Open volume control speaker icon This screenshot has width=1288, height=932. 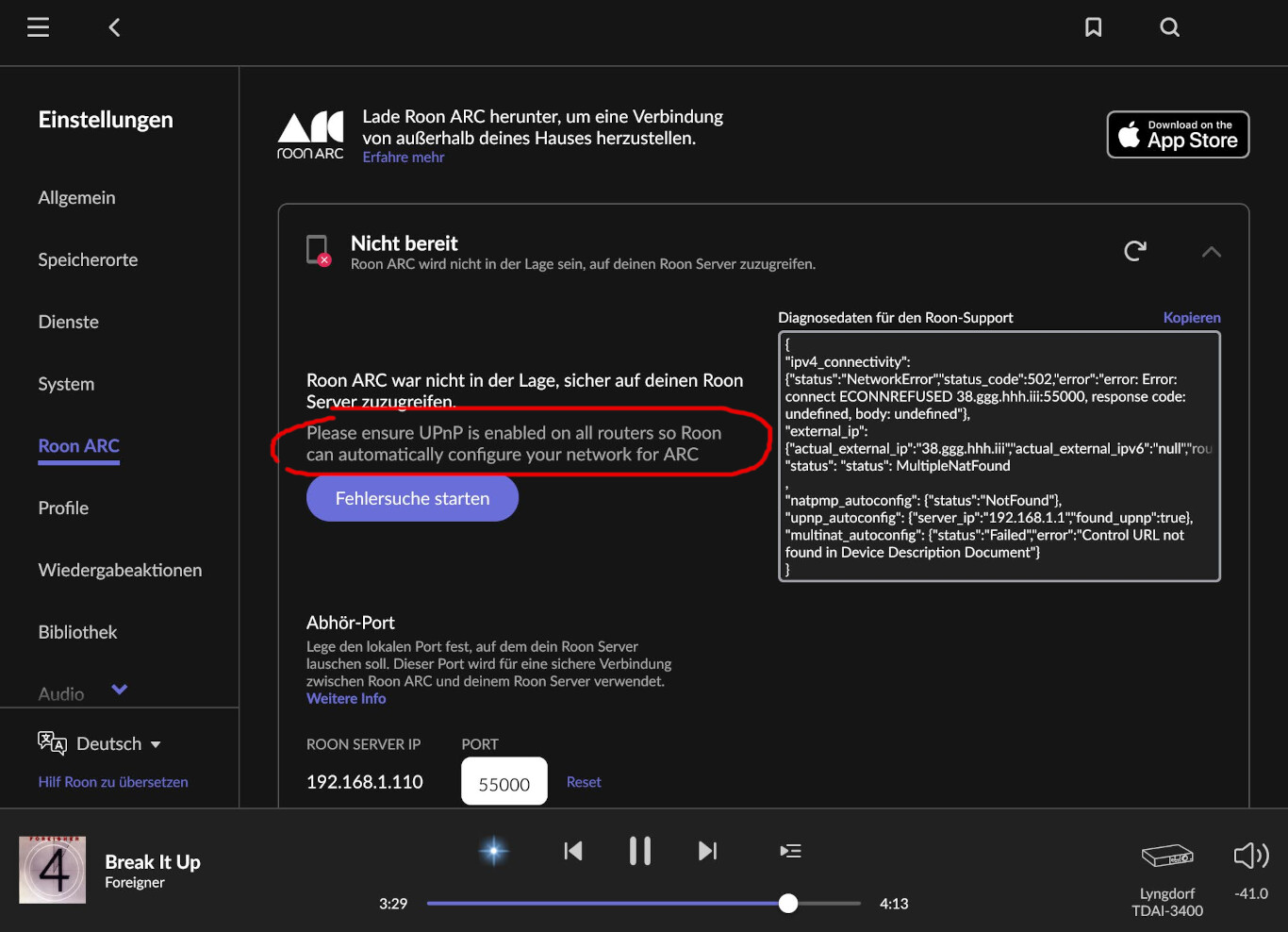coord(1251,856)
